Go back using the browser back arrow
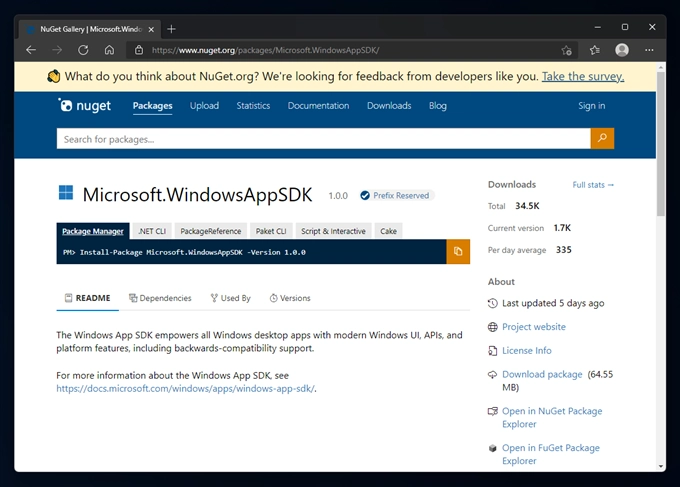This screenshot has height=487, width=680. coord(31,50)
